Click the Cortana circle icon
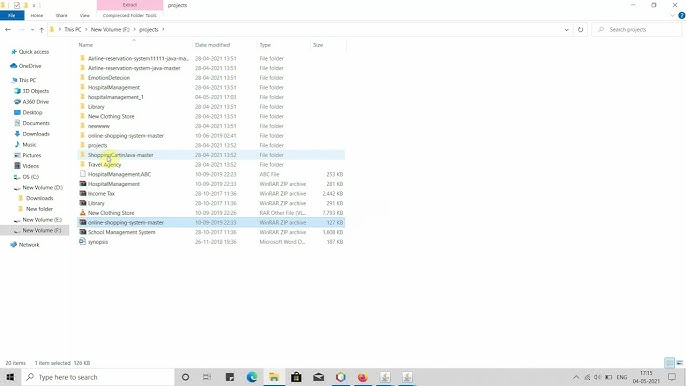The width and height of the screenshot is (686, 386). 185,377
